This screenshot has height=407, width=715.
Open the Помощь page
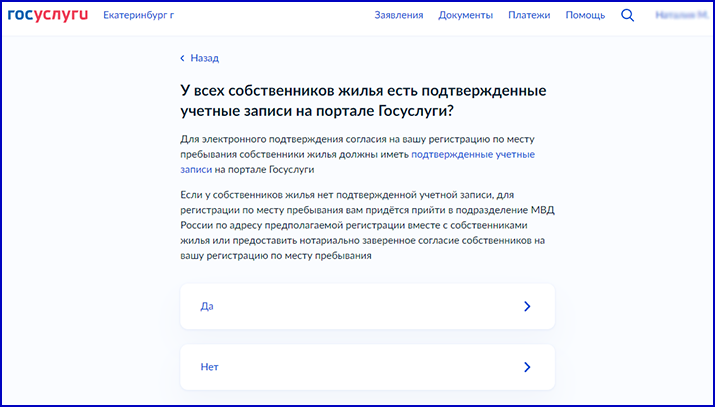coord(585,16)
